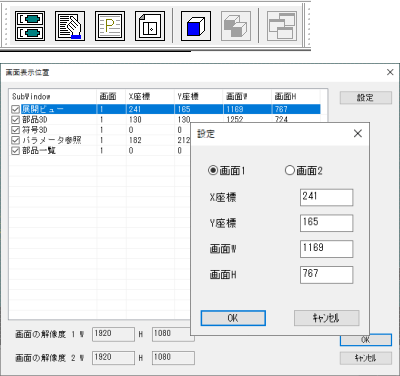
Task: Click OK in the 画面表示位置 dialog
Action: coord(366,340)
